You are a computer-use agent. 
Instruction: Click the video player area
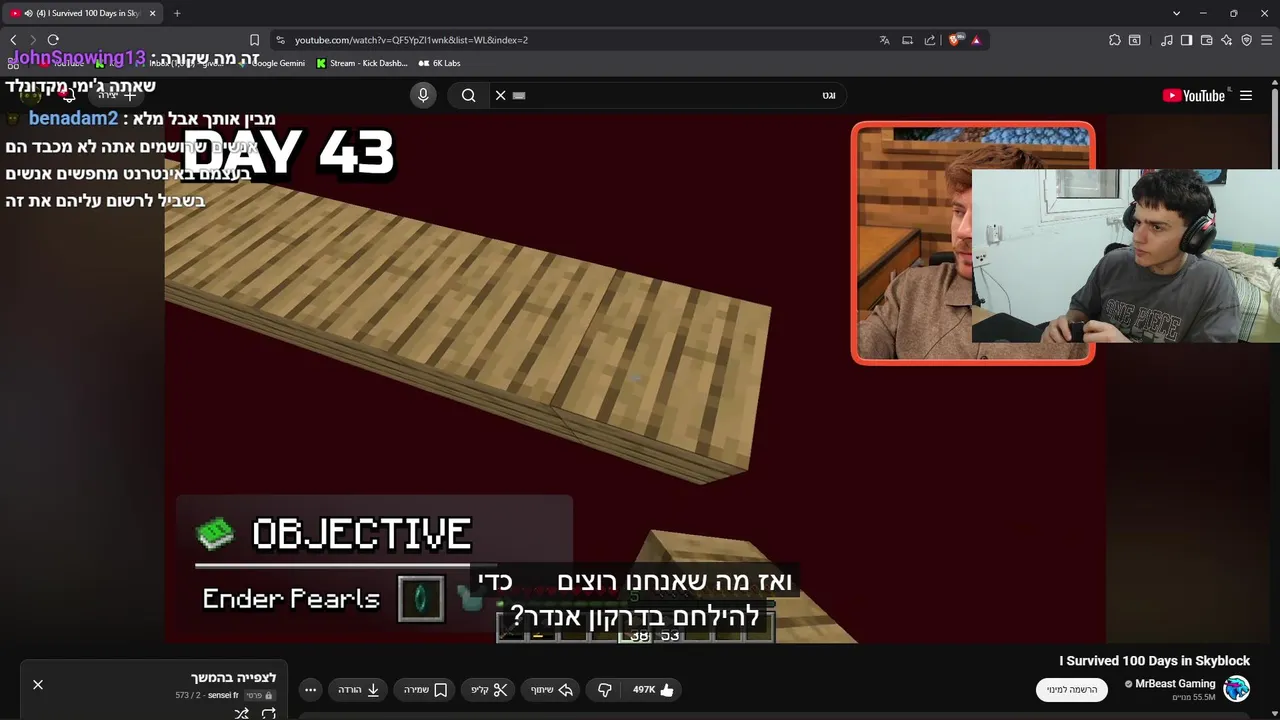[x=635, y=378]
